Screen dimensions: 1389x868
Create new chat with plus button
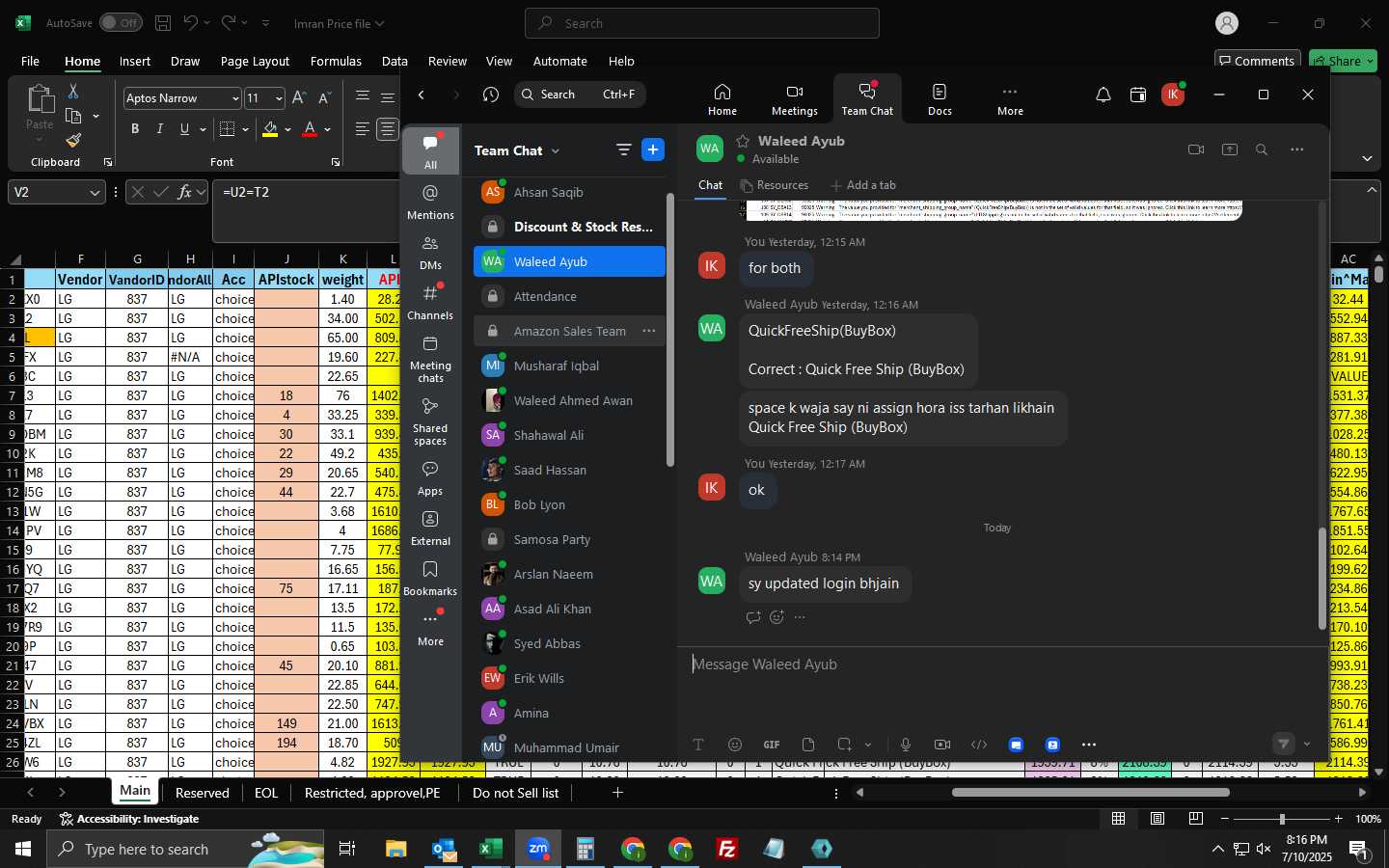pos(653,149)
